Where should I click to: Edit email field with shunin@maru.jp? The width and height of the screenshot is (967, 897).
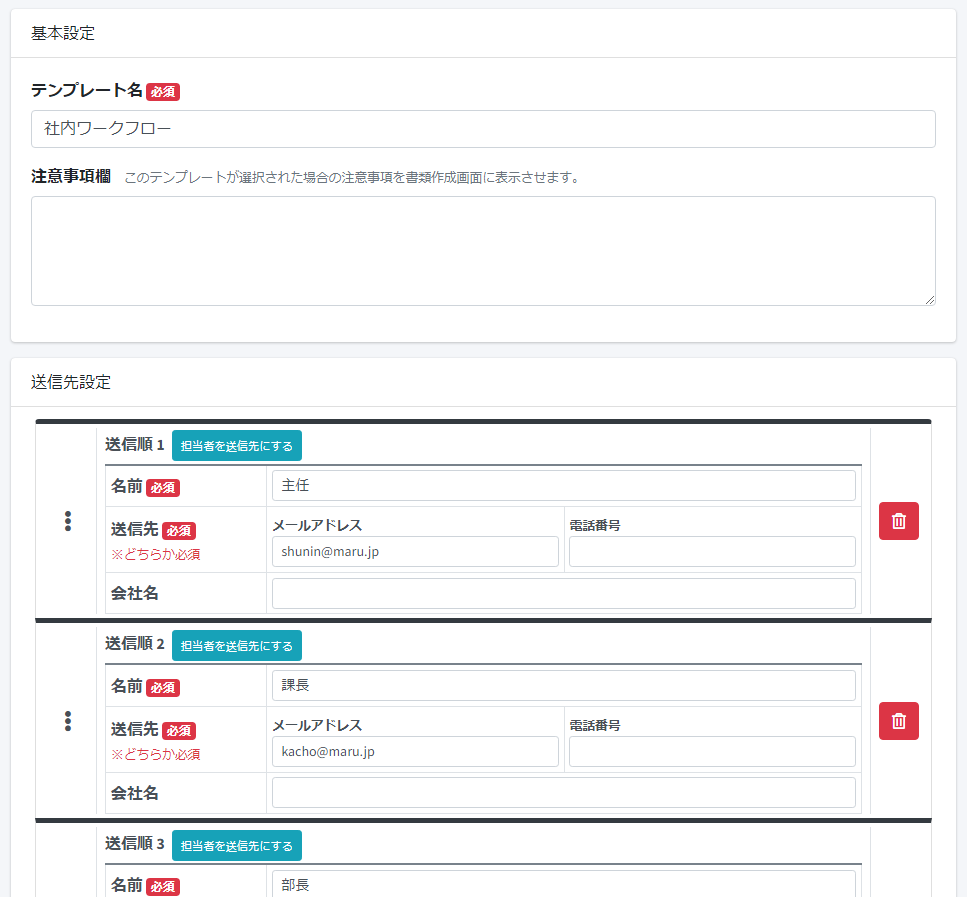tap(415, 552)
